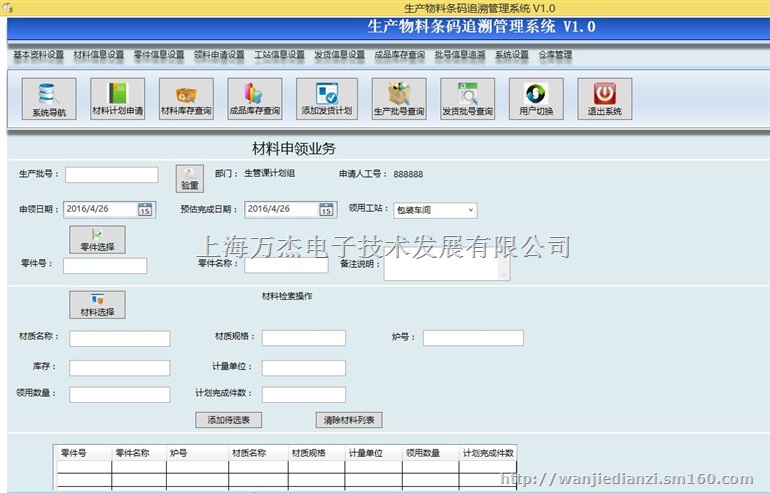Image resolution: width=770 pixels, height=493 pixels.
Task: Focus the 零件名称 input field
Action: (286, 265)
